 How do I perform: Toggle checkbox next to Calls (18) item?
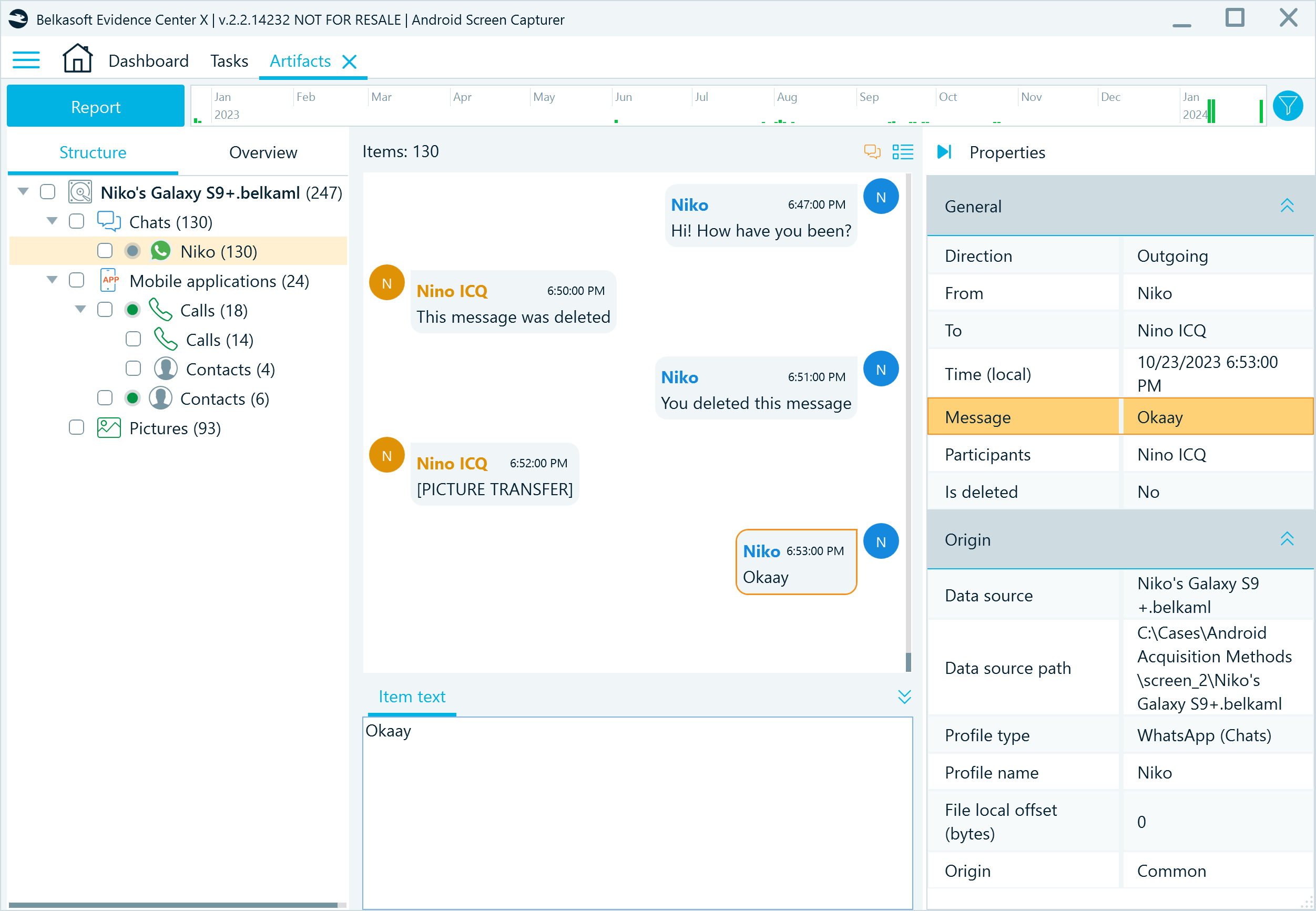104,310
